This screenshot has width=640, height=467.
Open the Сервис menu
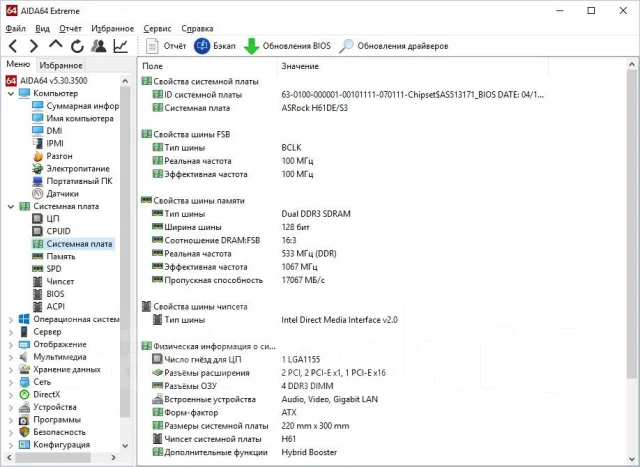(x=157, y=29)
